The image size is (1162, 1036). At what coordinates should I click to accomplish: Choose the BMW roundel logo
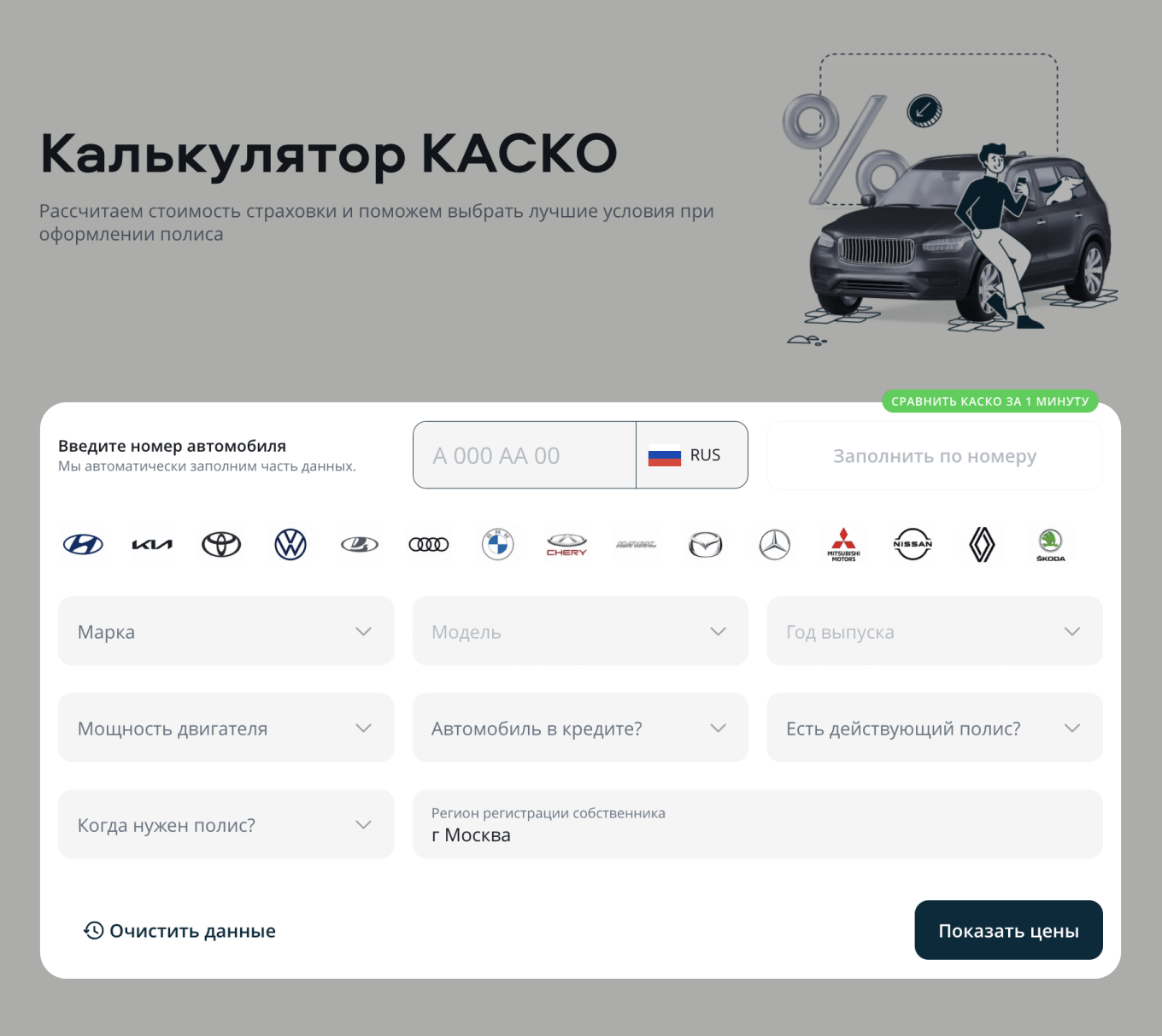click(498, 544)
